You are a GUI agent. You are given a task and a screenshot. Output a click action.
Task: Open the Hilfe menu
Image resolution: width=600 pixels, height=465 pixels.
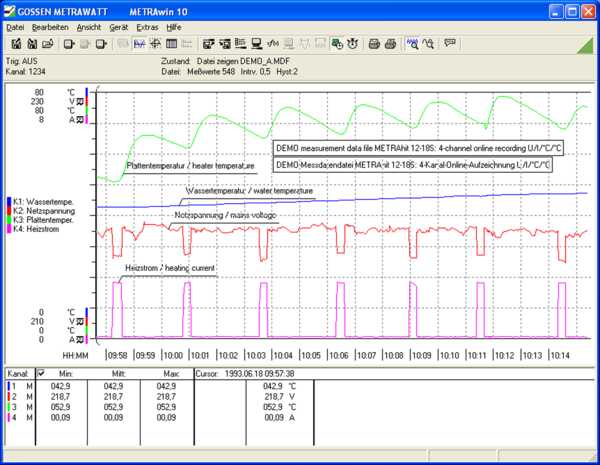pos(175,27)
